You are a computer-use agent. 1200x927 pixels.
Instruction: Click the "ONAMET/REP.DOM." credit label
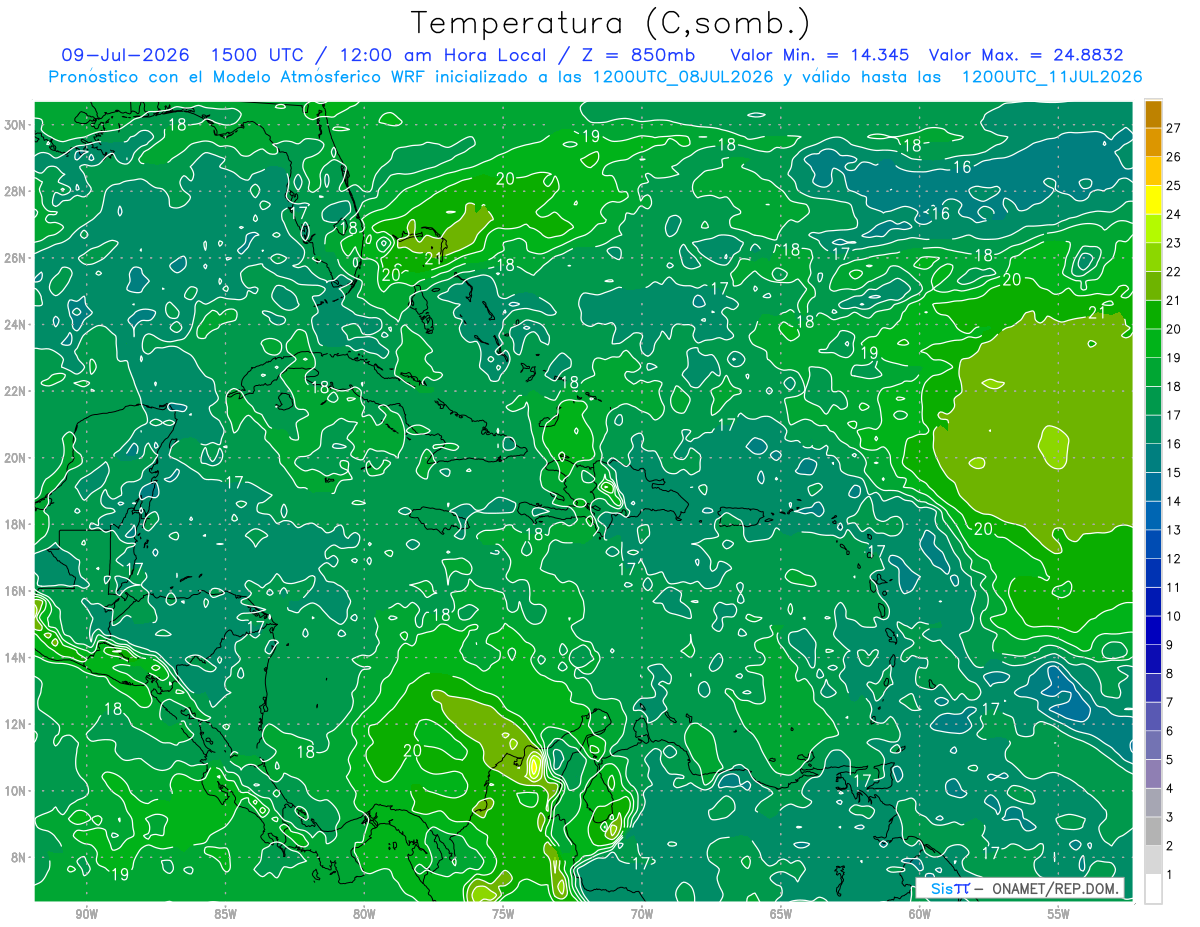1053,889
